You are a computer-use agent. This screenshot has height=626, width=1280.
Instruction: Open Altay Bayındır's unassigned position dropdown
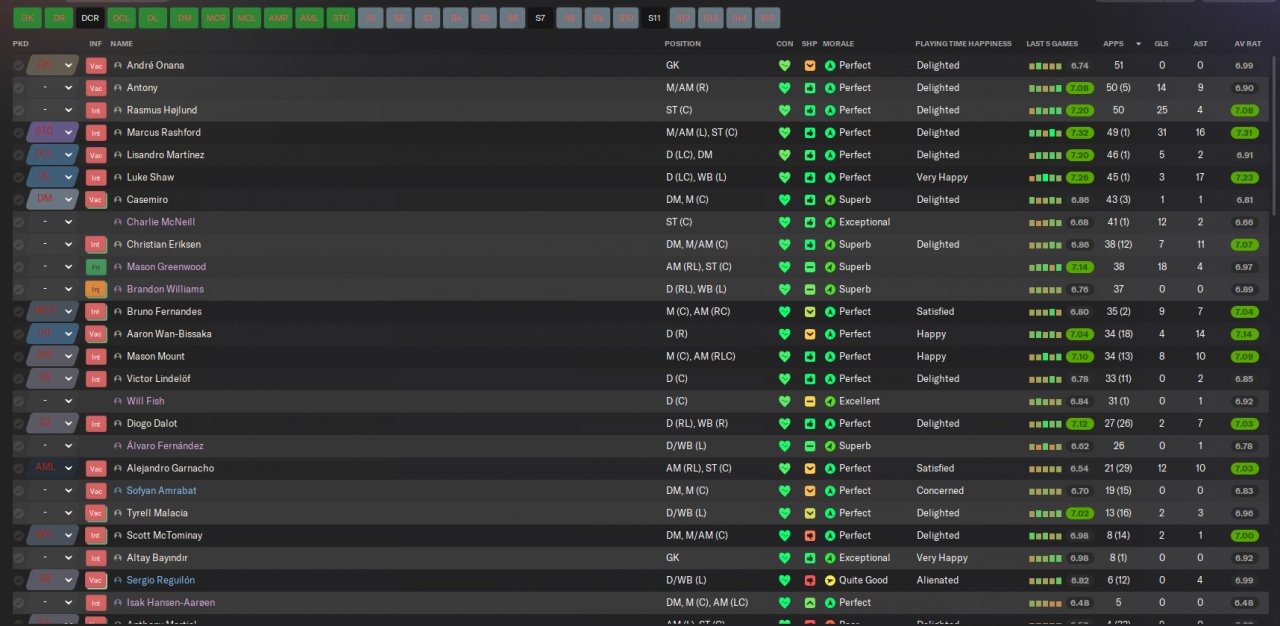point(53,558)
